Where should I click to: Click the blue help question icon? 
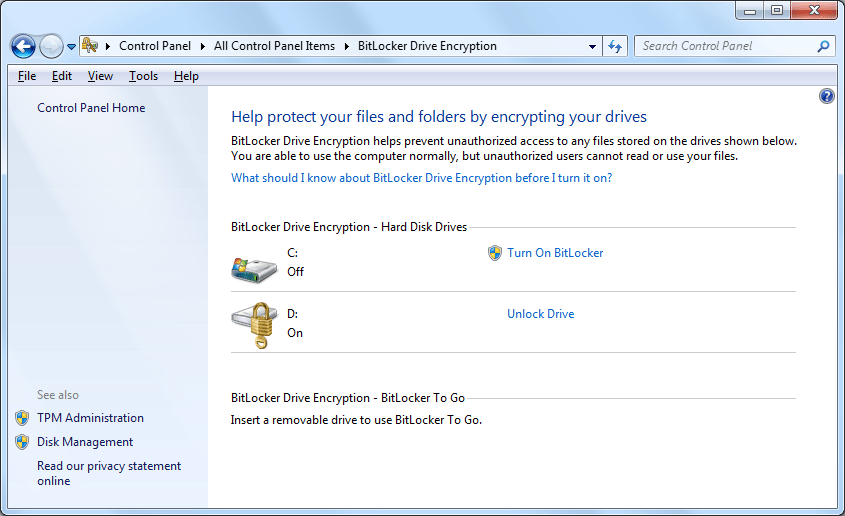[827, 96]
